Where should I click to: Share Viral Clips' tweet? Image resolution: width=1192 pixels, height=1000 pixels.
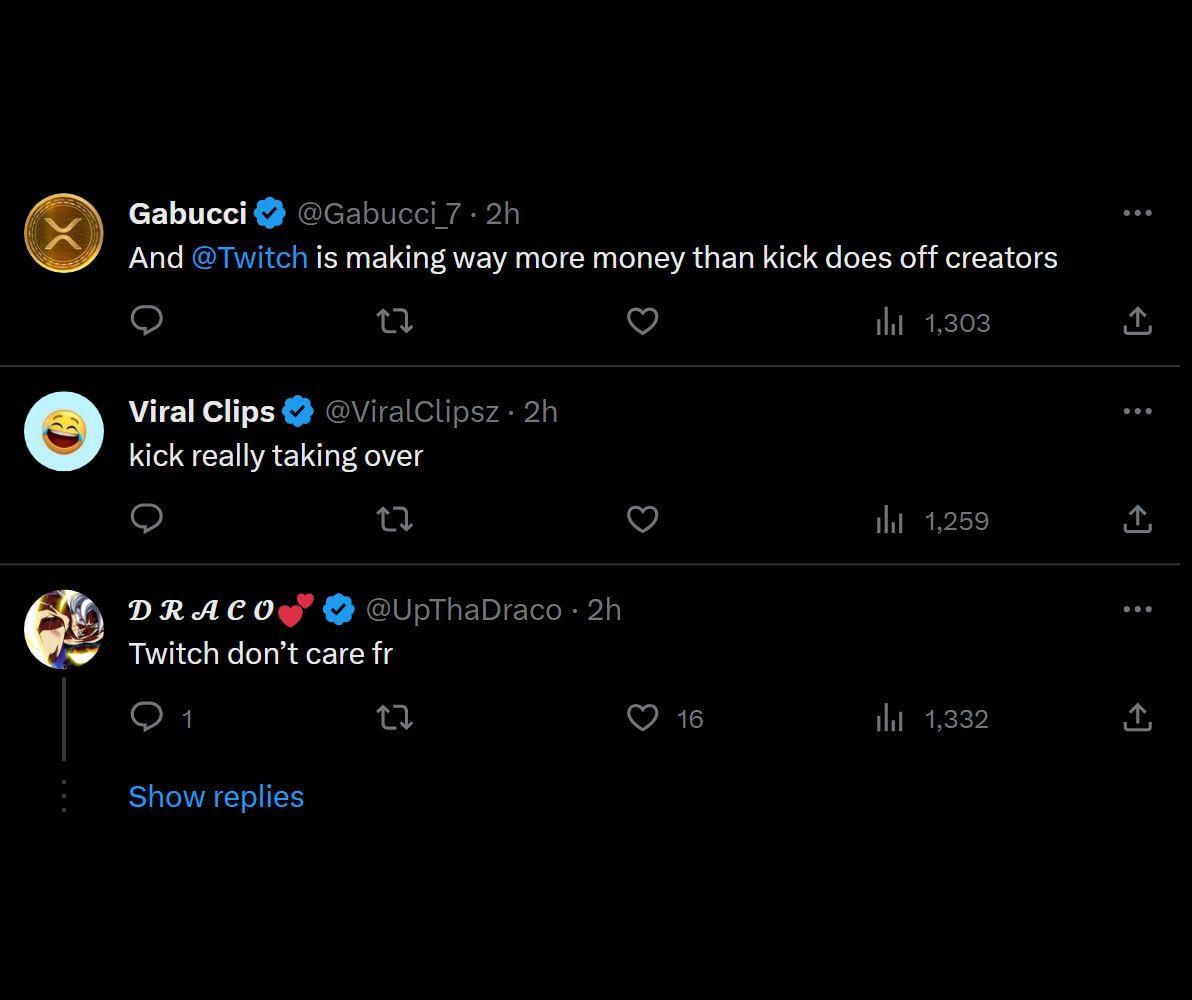1137,519
